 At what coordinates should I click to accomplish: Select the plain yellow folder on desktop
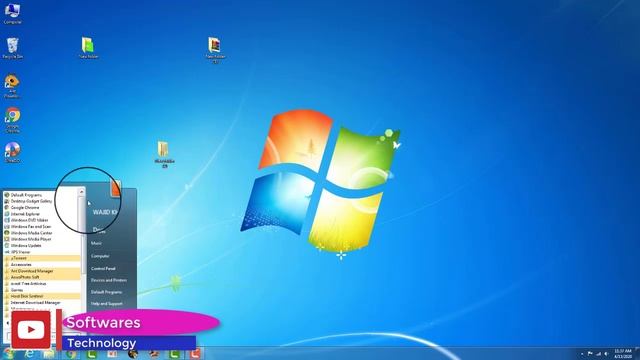(164, 154)
